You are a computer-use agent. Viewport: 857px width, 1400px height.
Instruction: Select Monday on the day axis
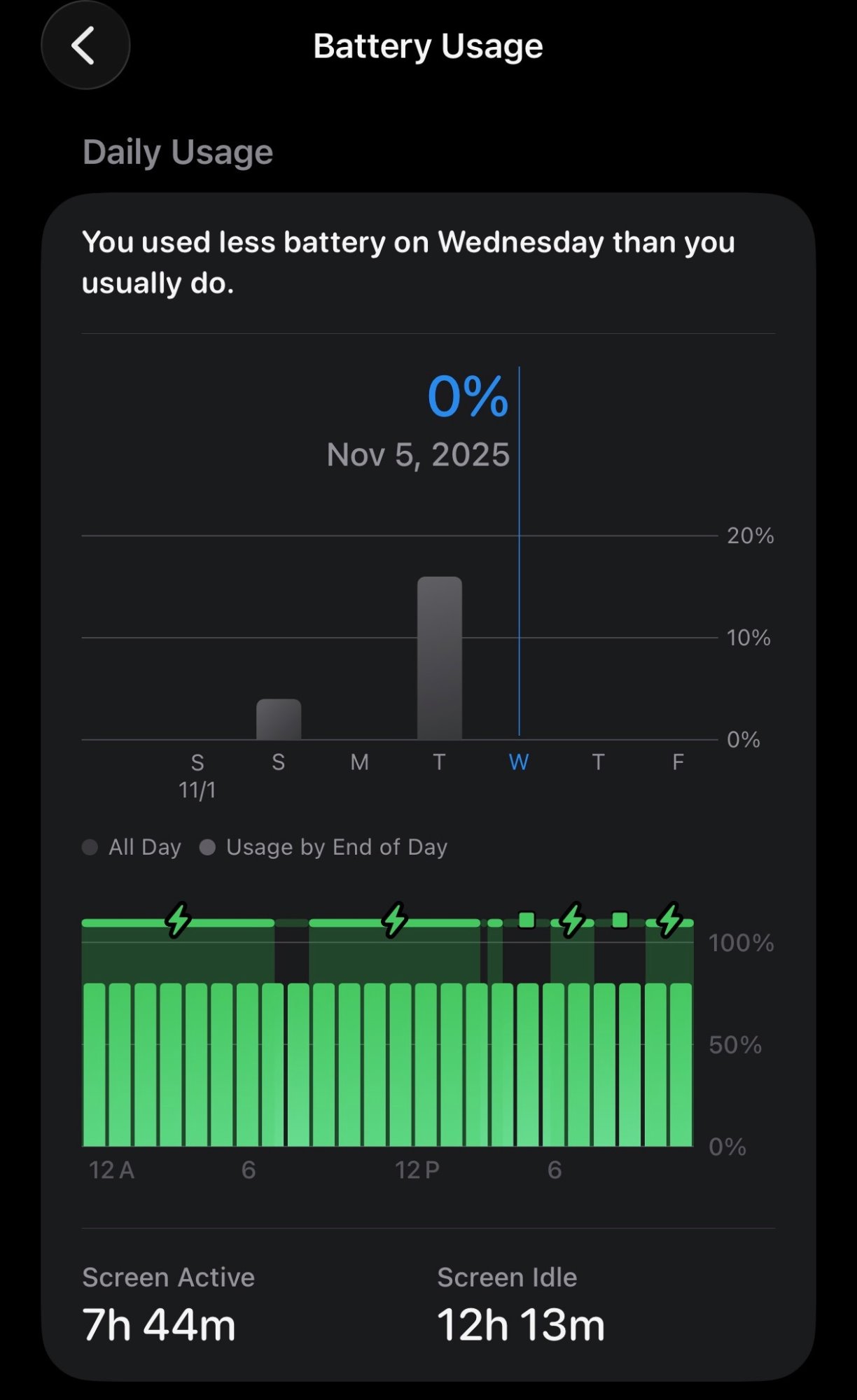click(x=359, y=762)
